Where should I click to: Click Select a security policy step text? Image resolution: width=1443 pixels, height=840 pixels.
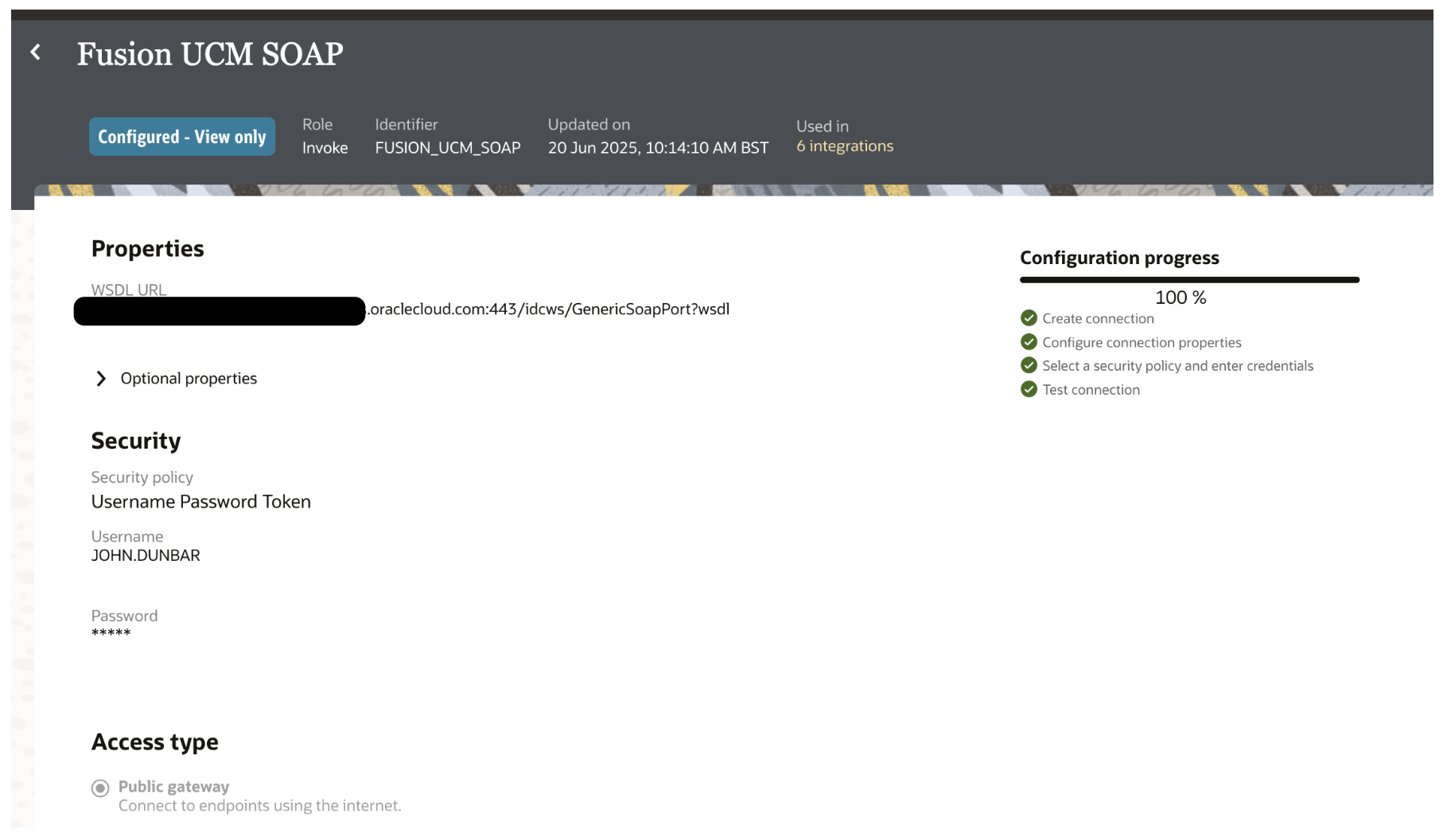(1177, 366)
